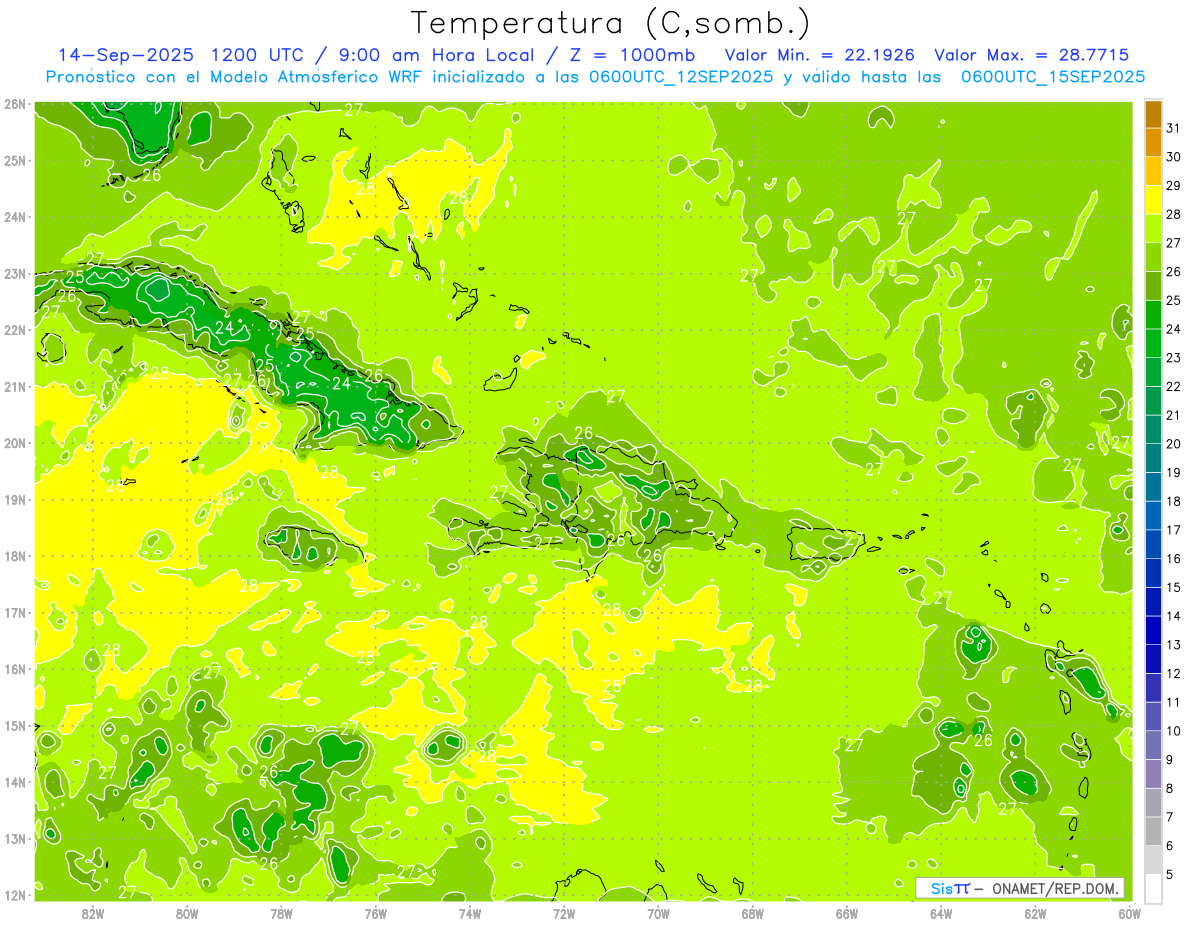The image size is (1200, 927).
Task: Click the 'Temperatura (C,somb.)' map title
Action: pyautogui.click(x=611, y=24)
